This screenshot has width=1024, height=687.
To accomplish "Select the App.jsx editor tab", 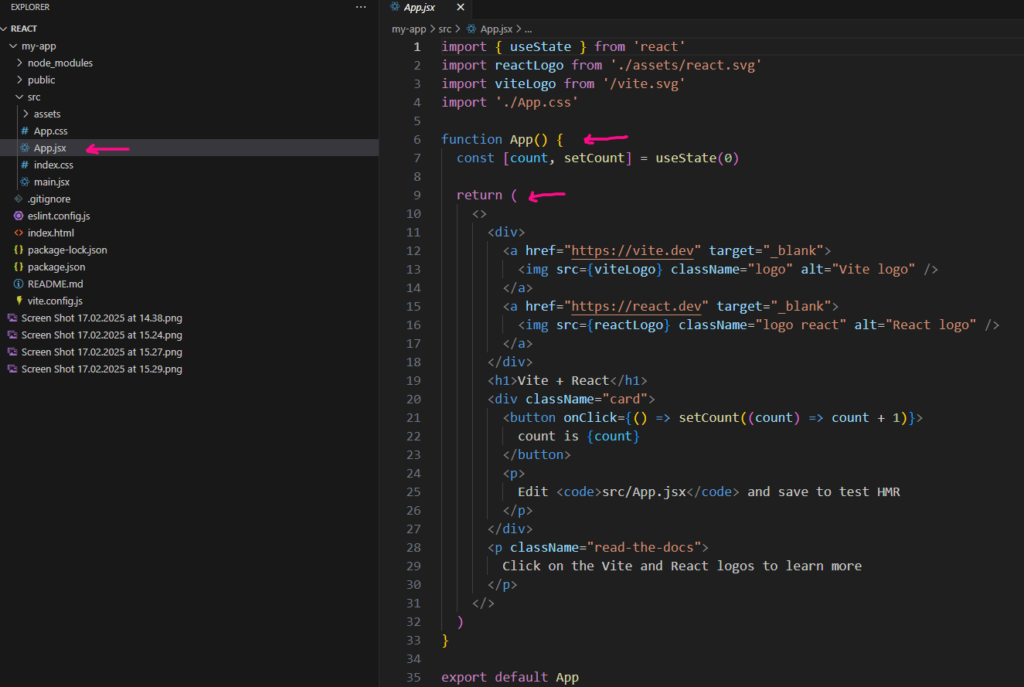I will [418, 7].
